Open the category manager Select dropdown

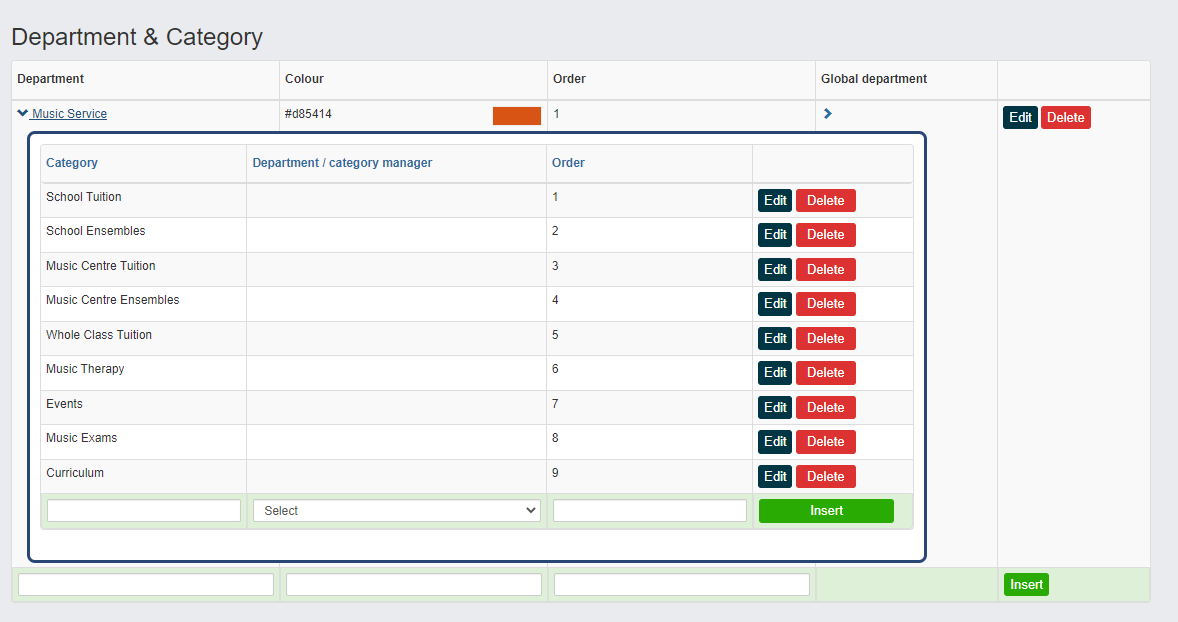pos(397,511)
